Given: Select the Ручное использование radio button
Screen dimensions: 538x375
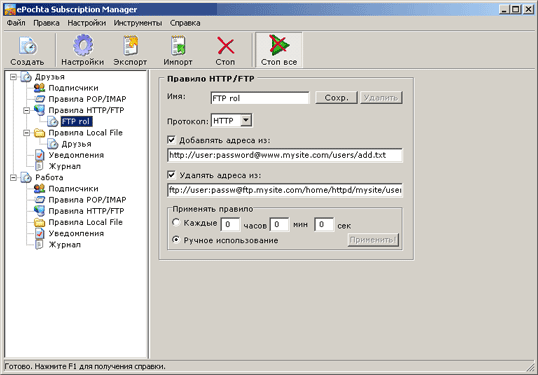Looking at the screenshot, I should [176, 240].
